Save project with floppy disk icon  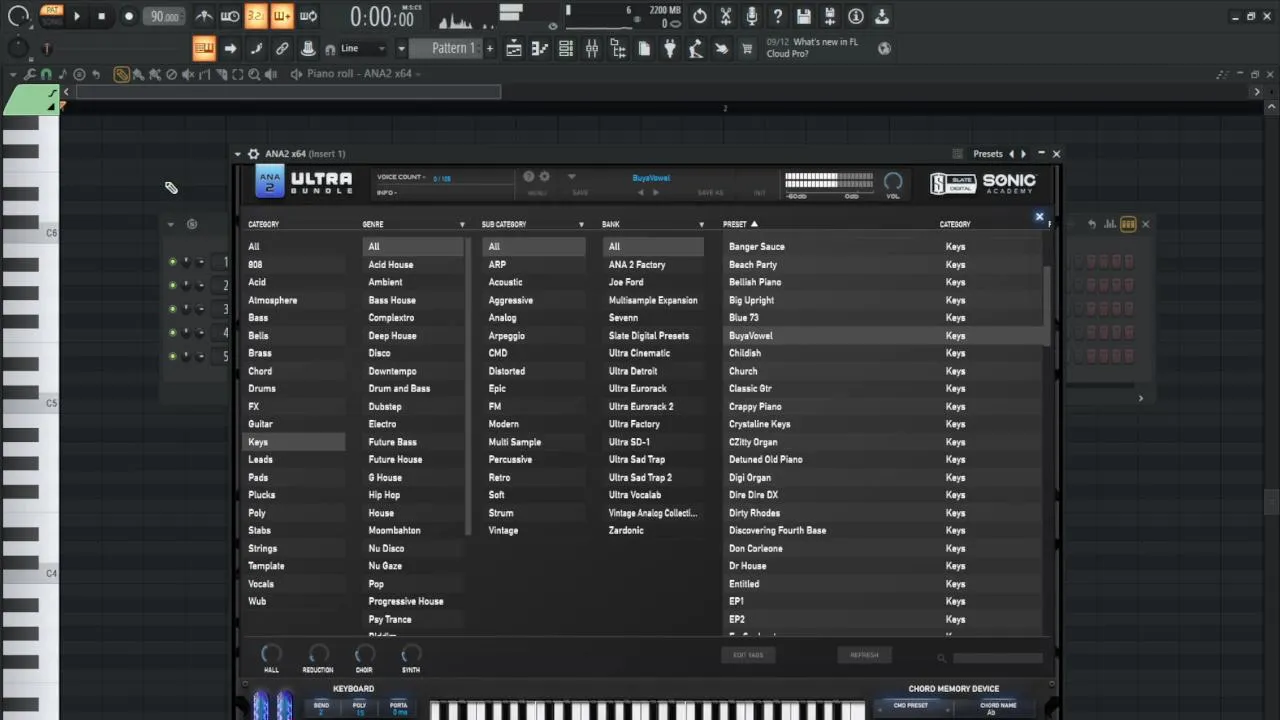click(804, 16)
